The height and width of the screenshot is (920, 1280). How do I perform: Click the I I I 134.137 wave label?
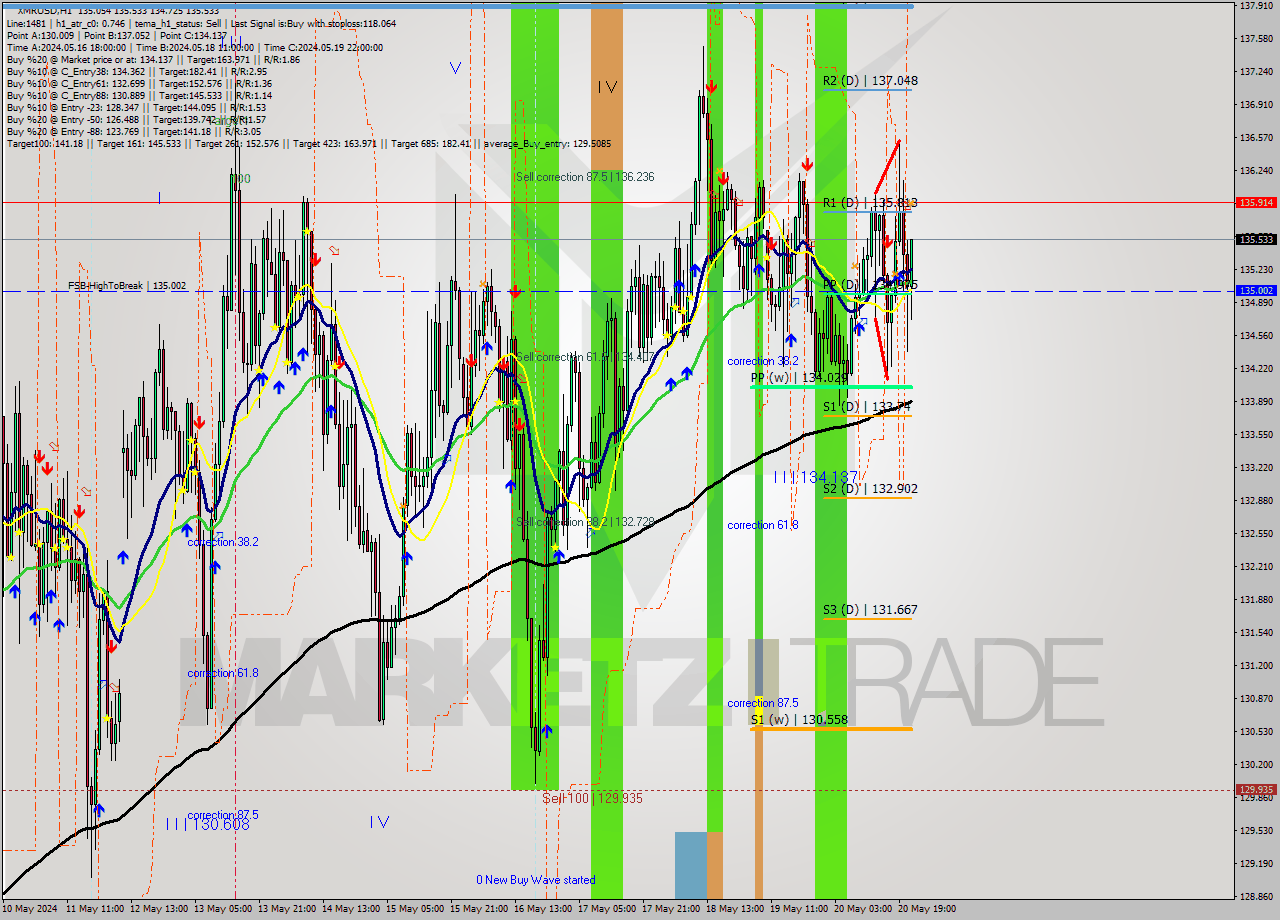pos(816,477)
